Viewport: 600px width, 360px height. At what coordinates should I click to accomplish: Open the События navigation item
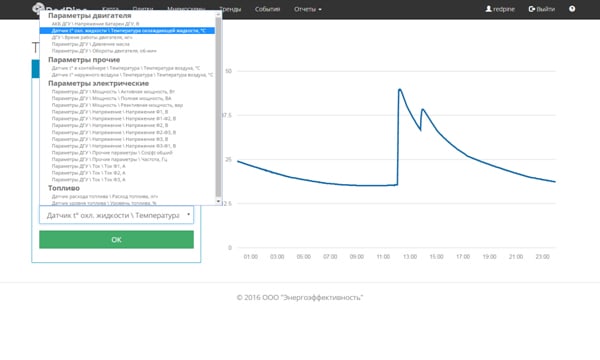coord(267,9)
